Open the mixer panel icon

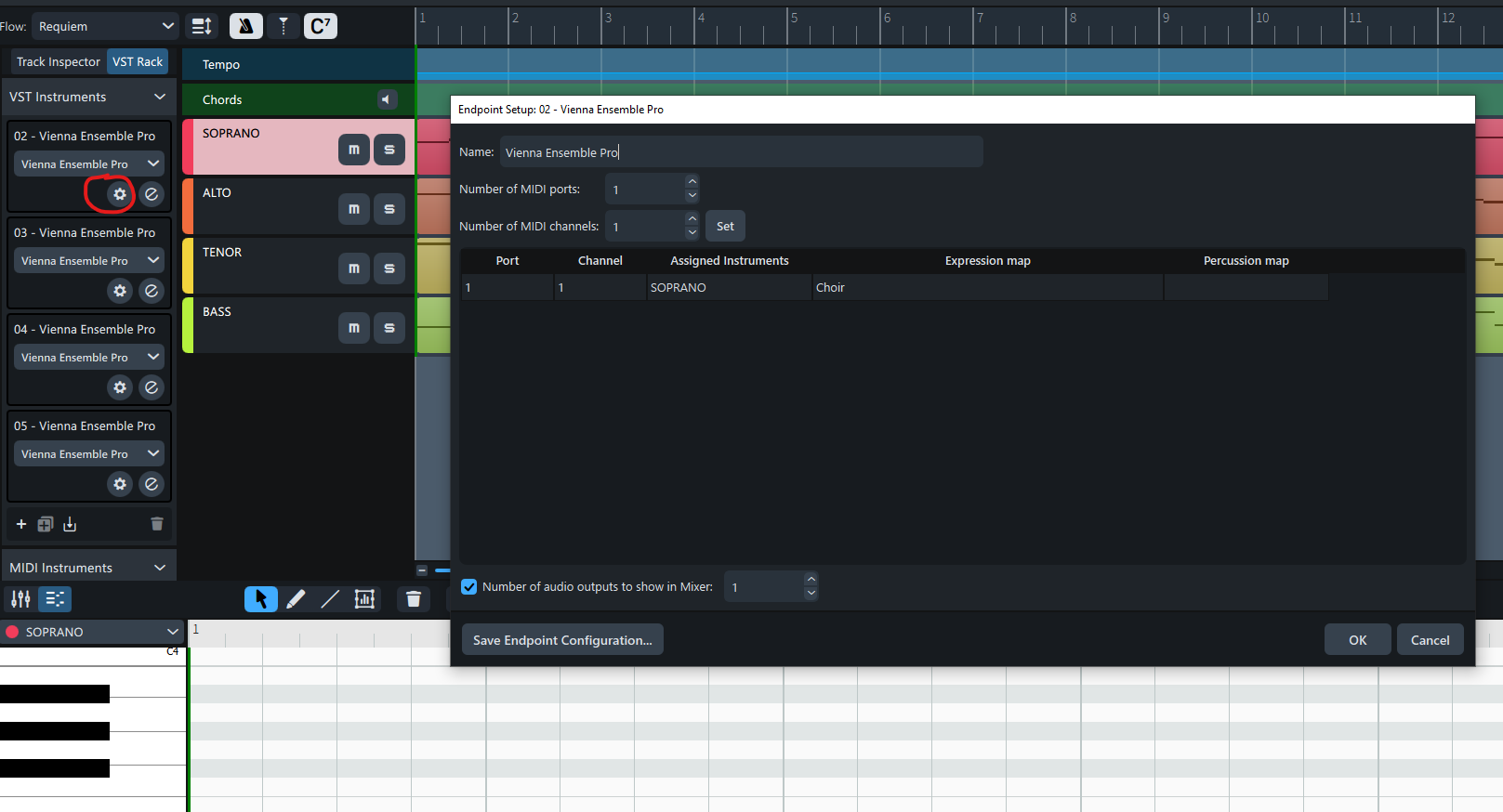coord(21,599)
